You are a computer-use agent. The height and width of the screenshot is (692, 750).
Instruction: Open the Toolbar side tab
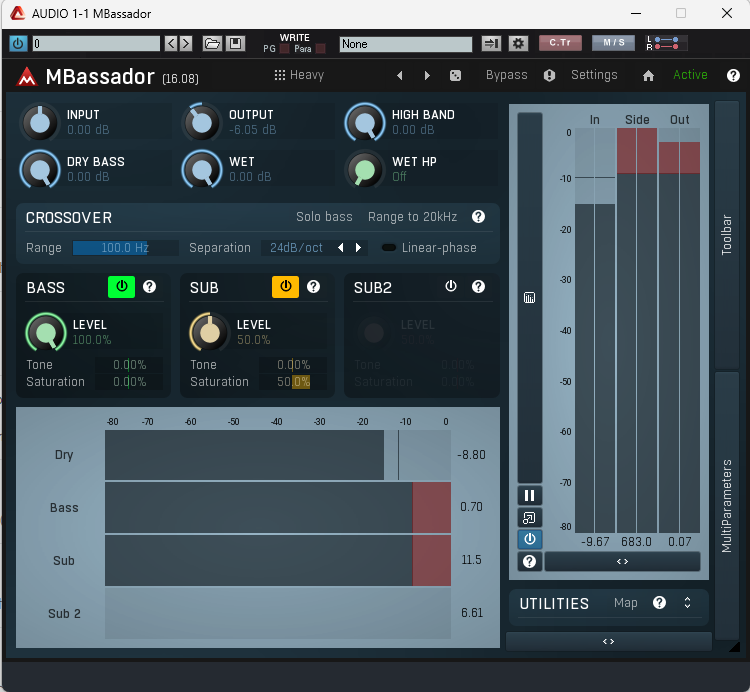coord(727,234)
